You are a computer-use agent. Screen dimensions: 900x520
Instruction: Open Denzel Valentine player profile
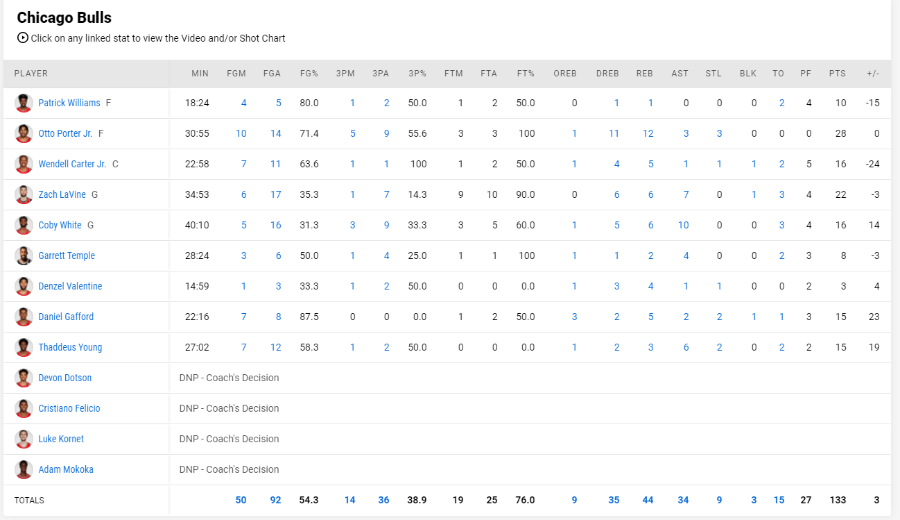click(x=70, y=286)
